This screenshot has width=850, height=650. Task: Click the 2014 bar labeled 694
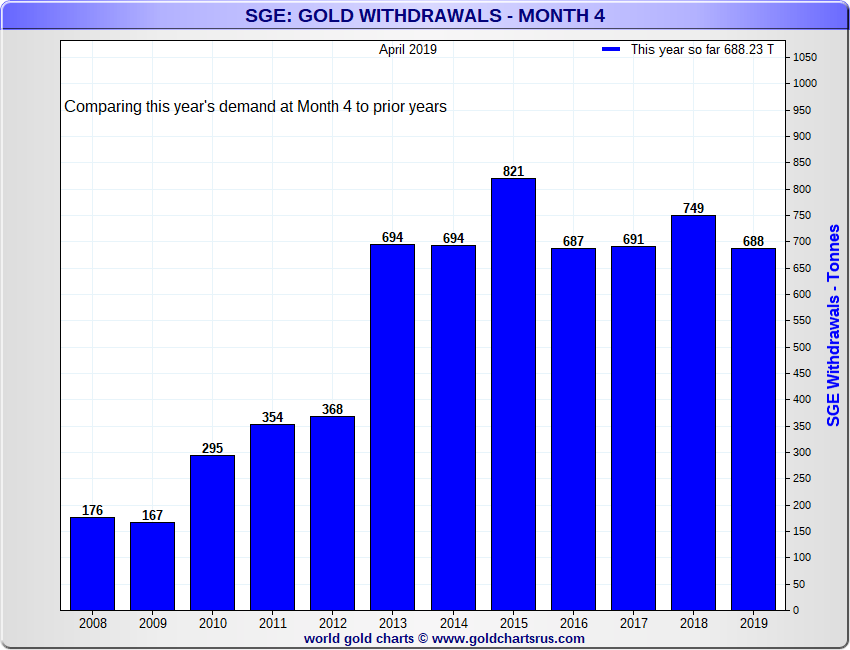pyautogui.click(x=453, y=428)
